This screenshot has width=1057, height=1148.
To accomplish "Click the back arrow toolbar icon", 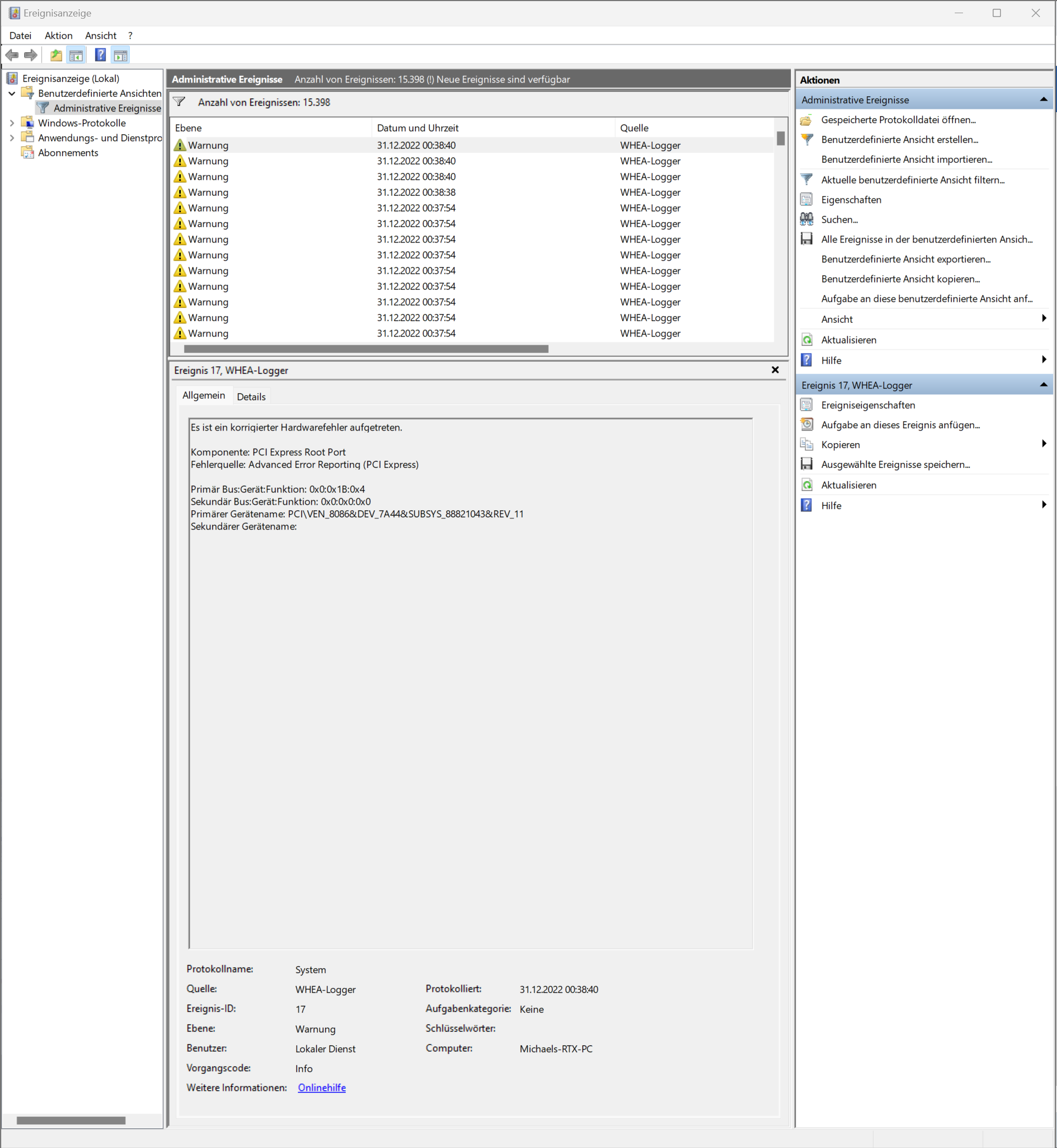I will point(12,55).
